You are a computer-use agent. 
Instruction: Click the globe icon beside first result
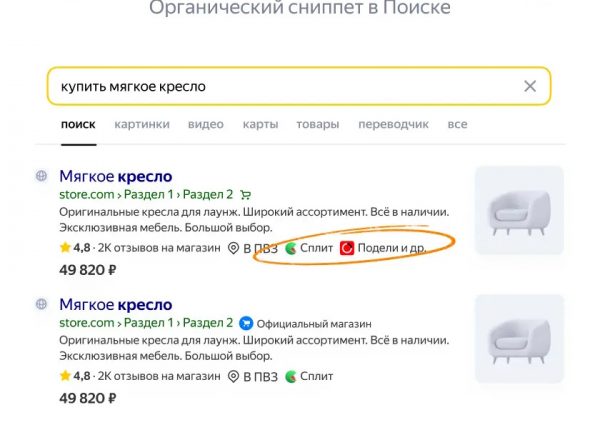[x=41, y=175]
